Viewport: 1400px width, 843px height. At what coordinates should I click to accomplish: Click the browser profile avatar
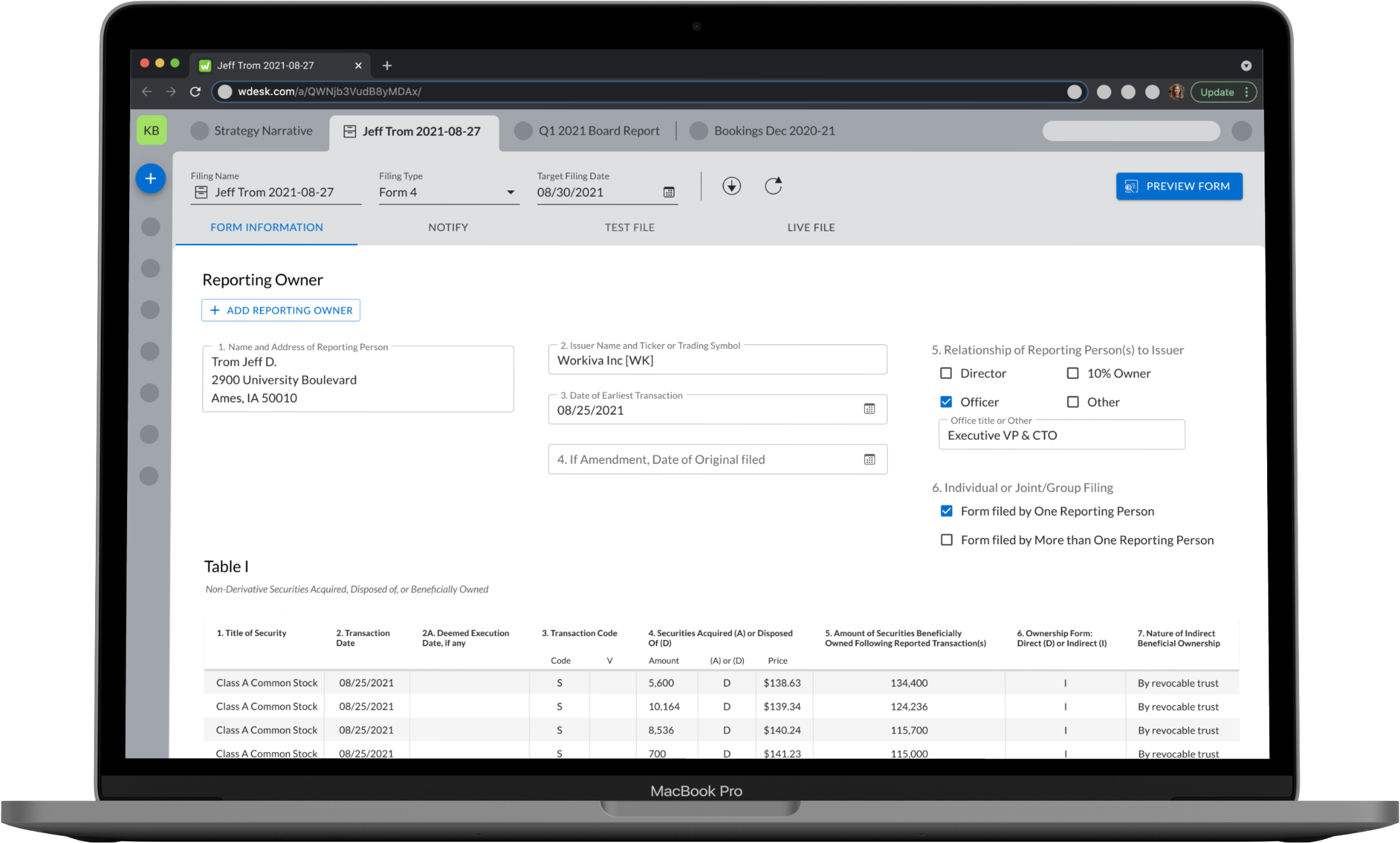tap(1176, 91)
